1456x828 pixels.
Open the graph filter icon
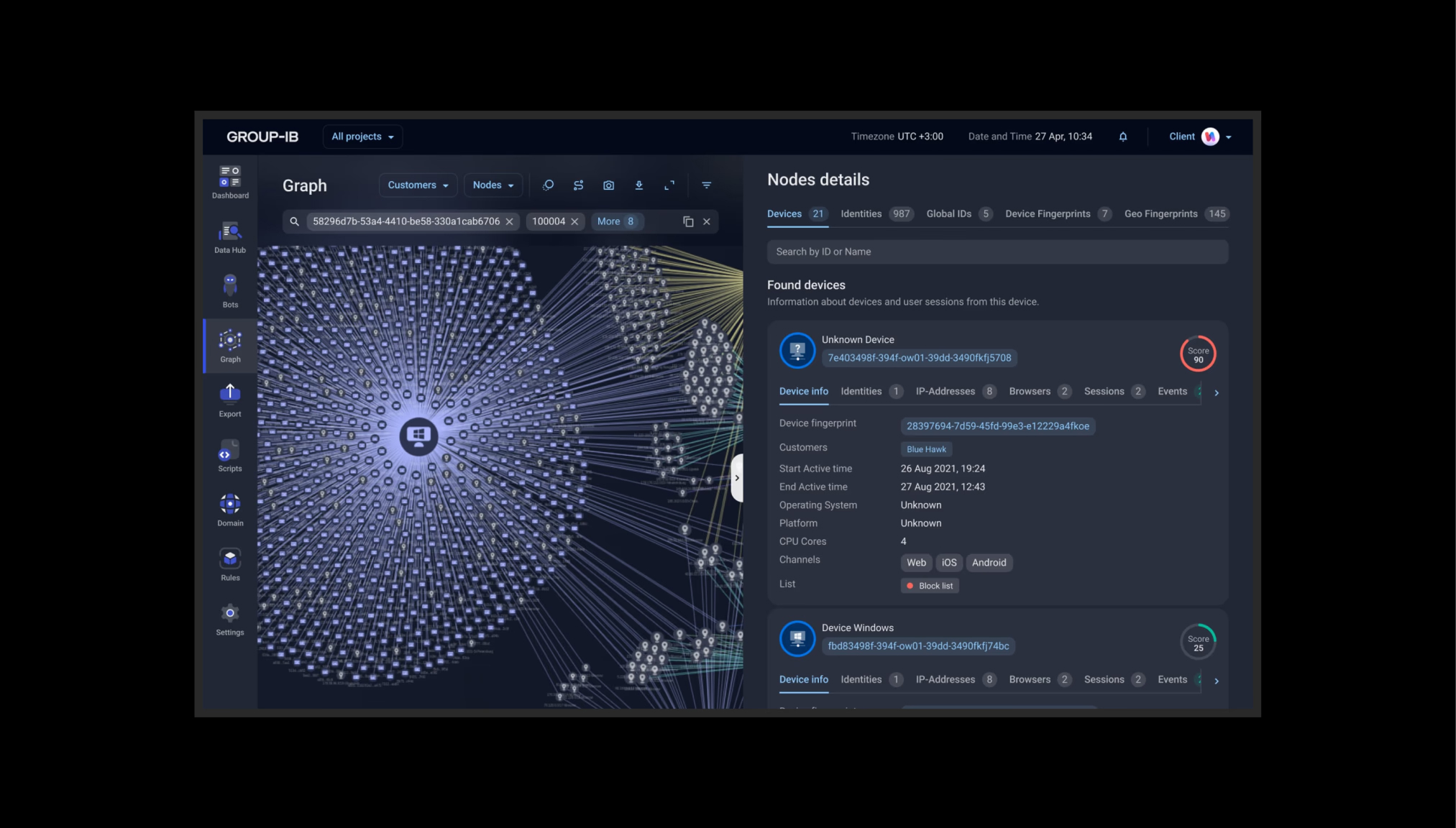(707, 185)
